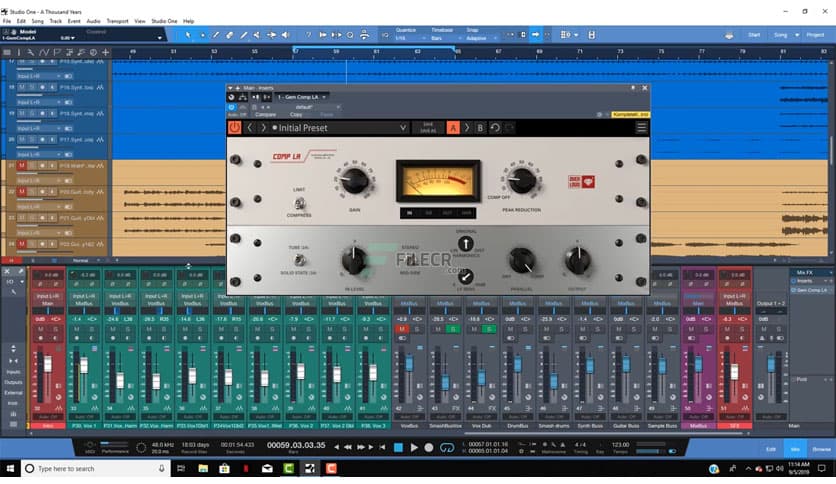
Task: Select the Arrow tool in the toolbar
Action: (x=188, y=35)
